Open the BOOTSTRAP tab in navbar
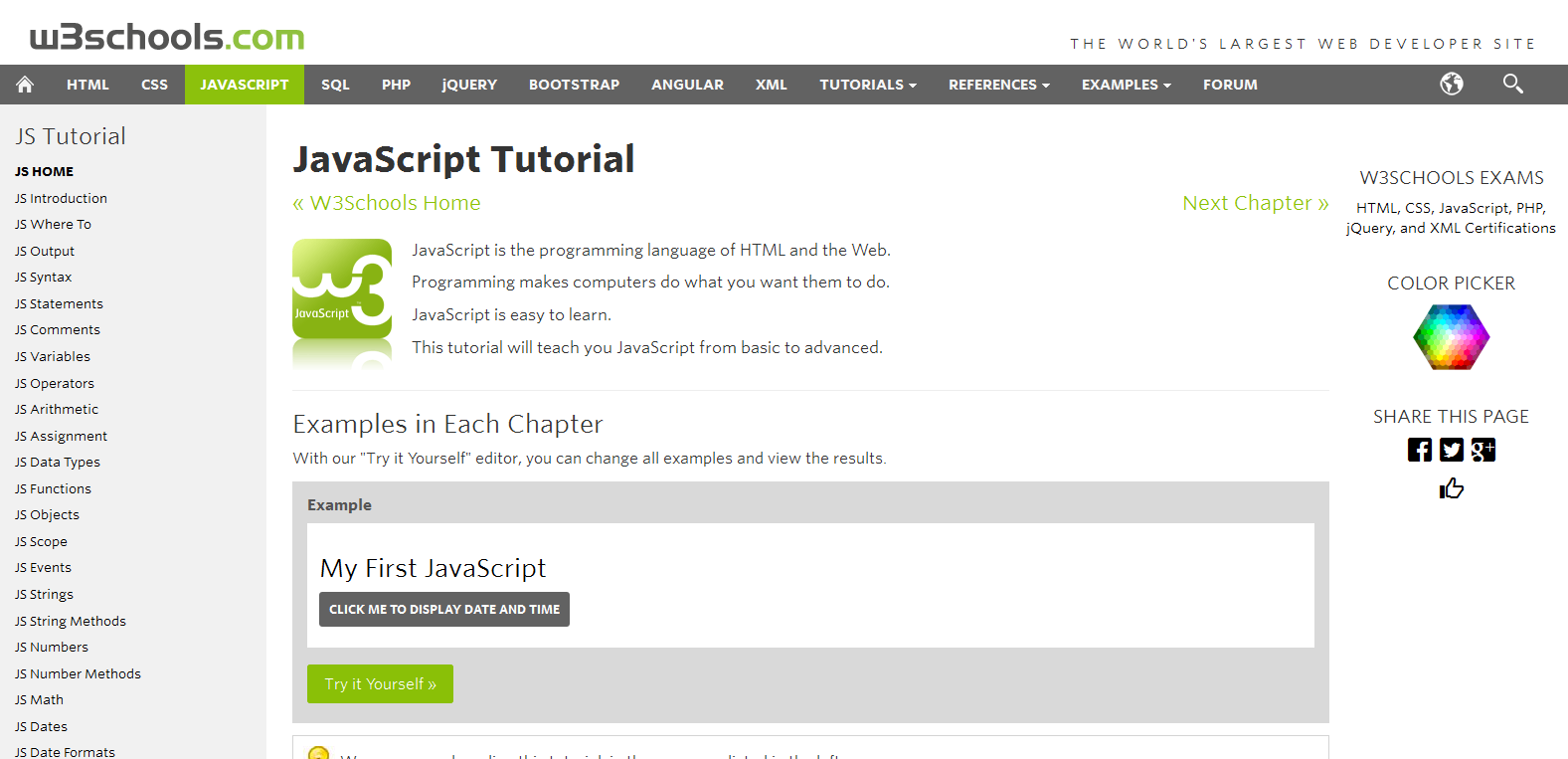 tap(574, 85)
